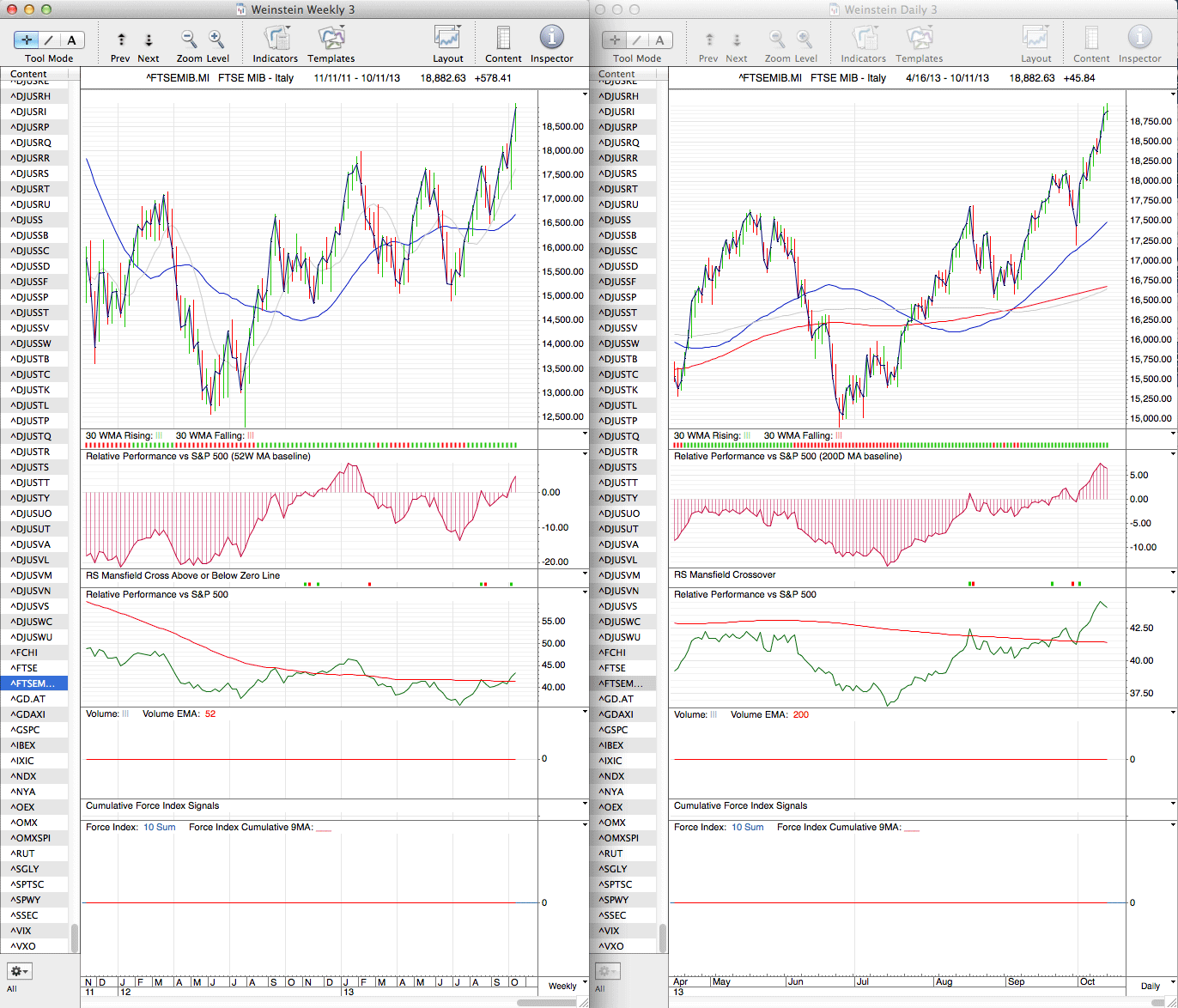The height and width of the screenshot is (1008, 1178).
Task: Select crosshair tool mode in Weekly window
Action: point(27,39)
